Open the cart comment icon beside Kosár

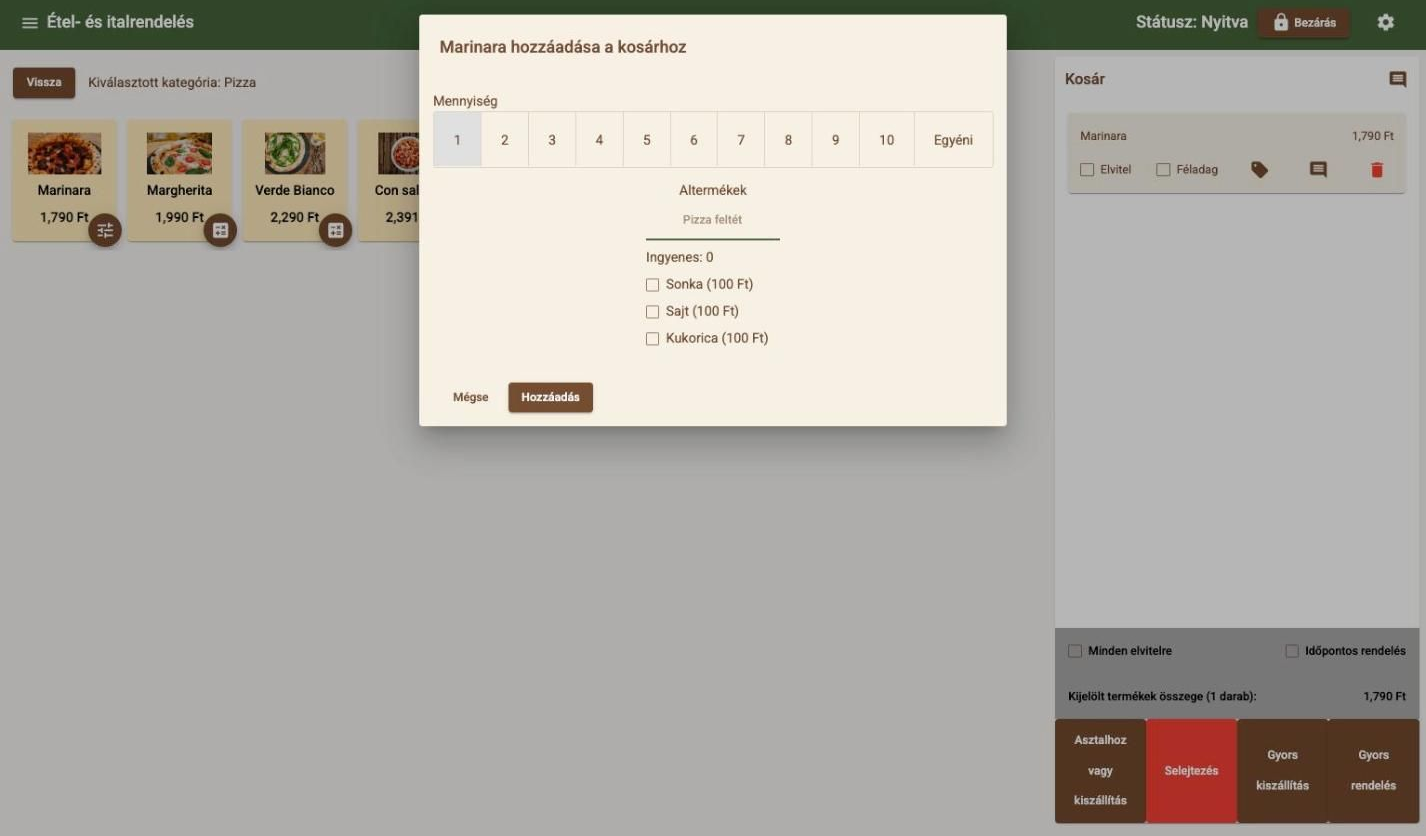[x=1397, y=79]
